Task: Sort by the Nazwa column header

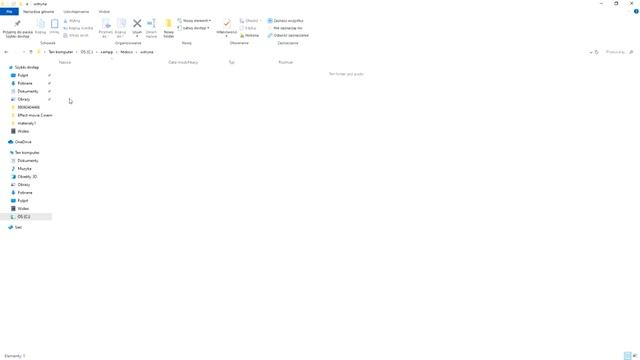Action: pos(65,62)
